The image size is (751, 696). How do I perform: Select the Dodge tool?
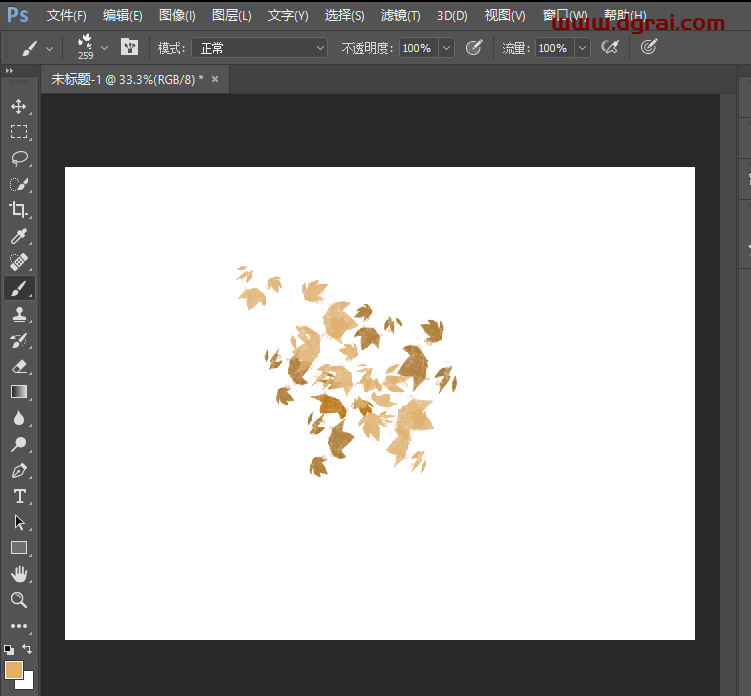[19, 445]
